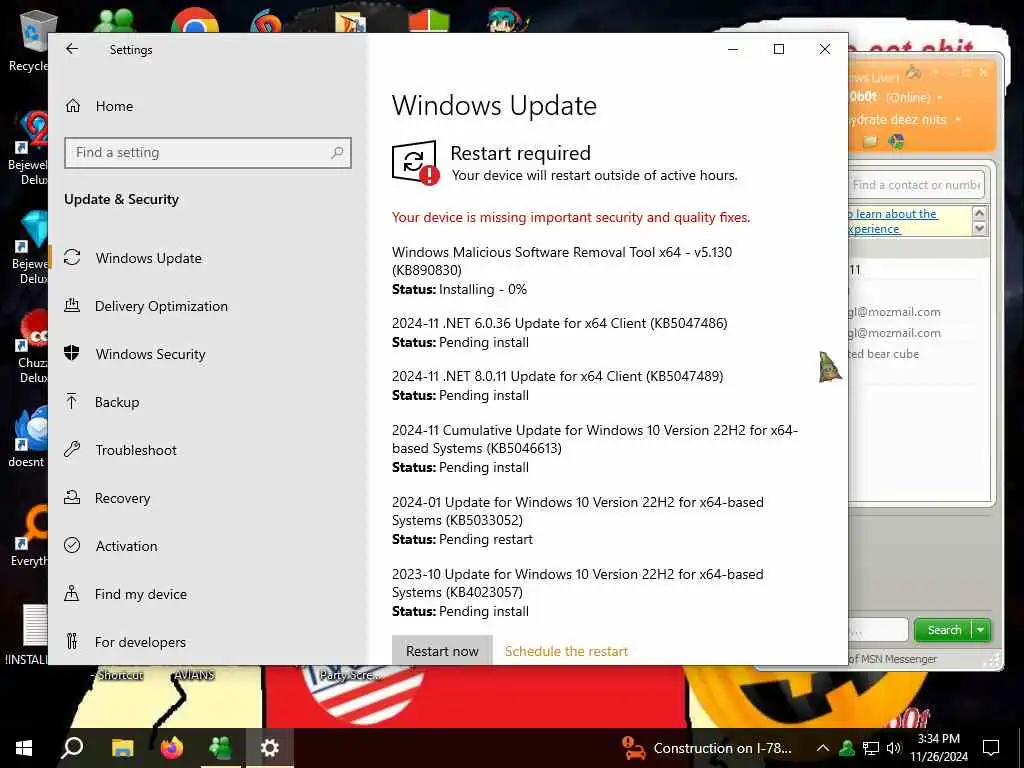The image size is (1024, 768).
Task: Open File Explorer from the taskbar
Action: [122, 748]
